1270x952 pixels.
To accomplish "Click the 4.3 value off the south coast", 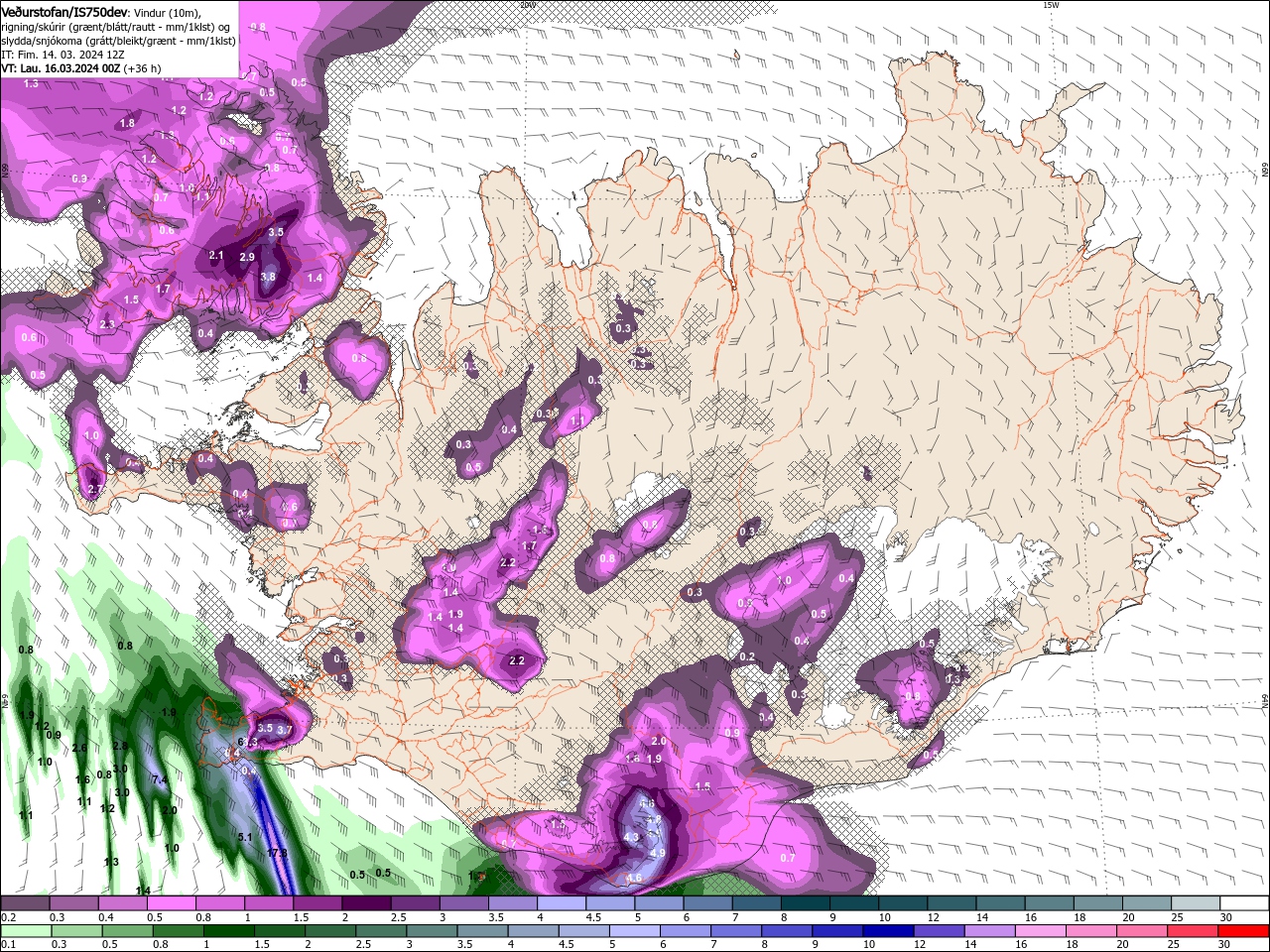I will pos(631,837).
